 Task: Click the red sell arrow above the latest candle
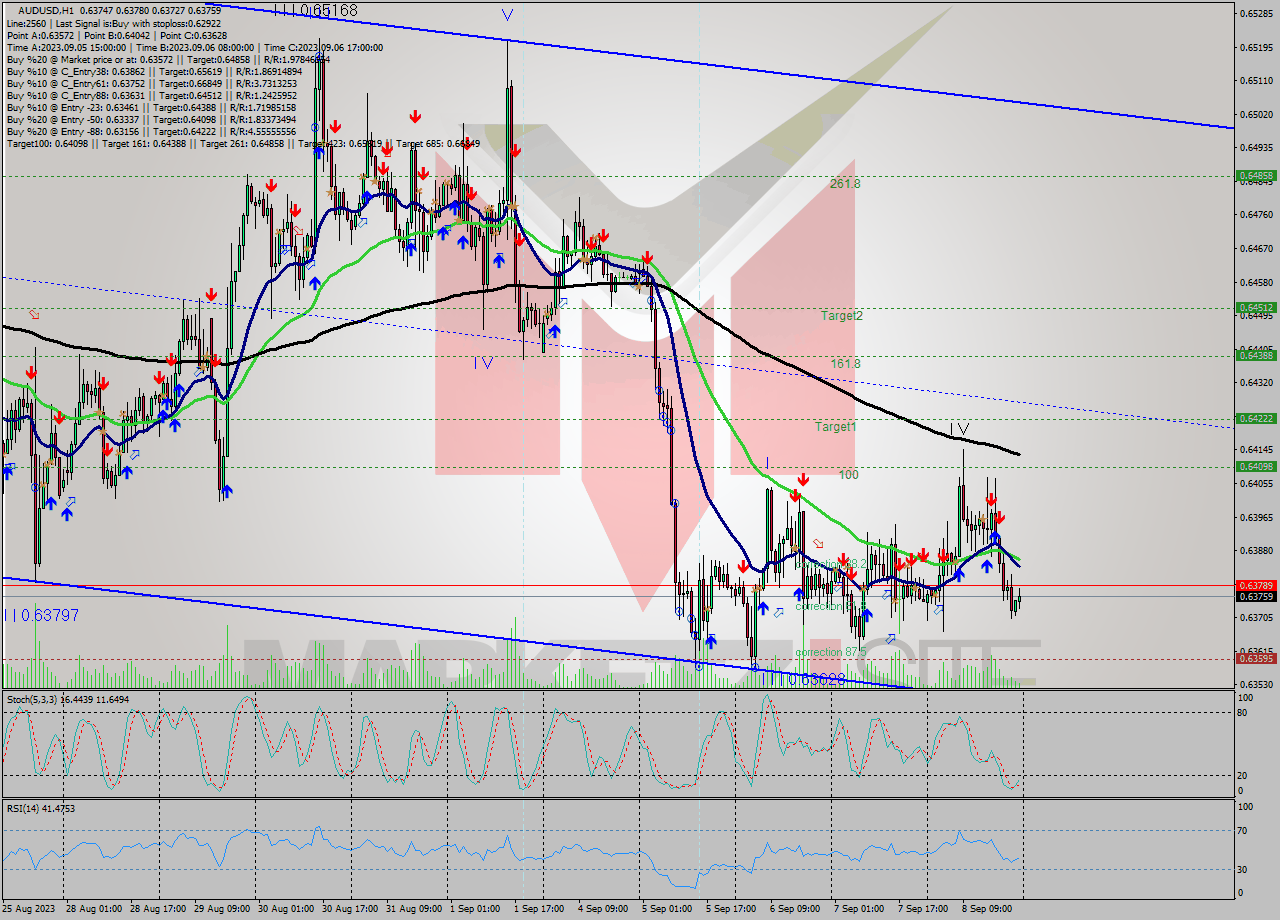click(1001, 517)
